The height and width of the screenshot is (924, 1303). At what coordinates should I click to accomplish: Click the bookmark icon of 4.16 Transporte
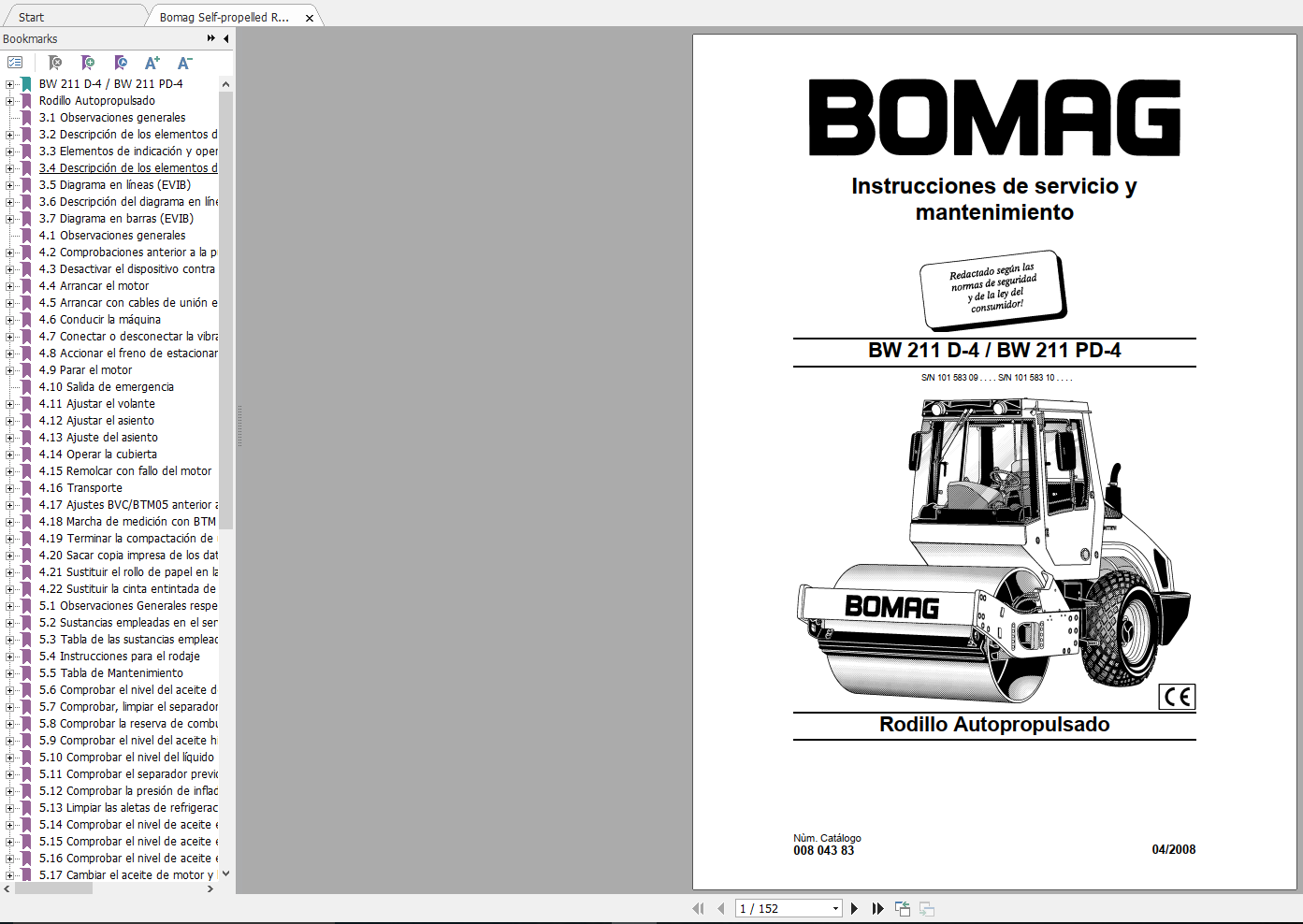coord(26,487)
